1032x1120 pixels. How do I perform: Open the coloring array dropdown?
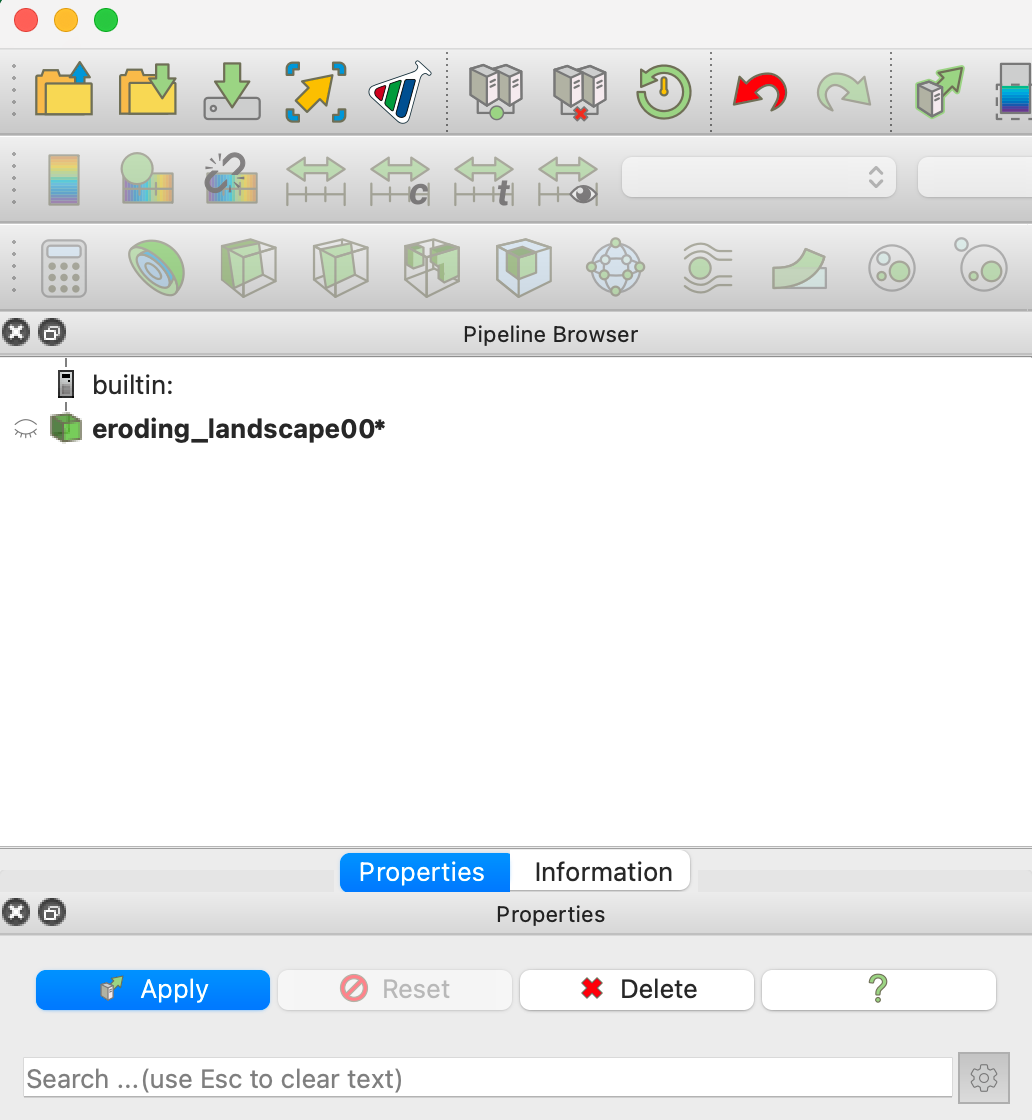point(758,177)
